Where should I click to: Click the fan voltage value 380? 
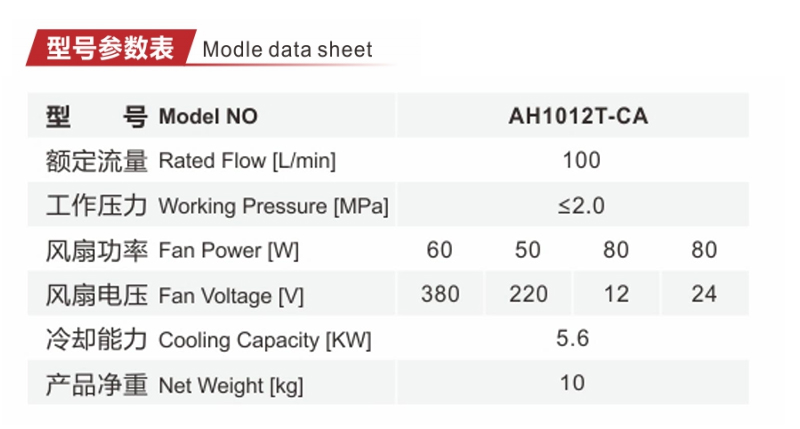(x=440, y=294)
